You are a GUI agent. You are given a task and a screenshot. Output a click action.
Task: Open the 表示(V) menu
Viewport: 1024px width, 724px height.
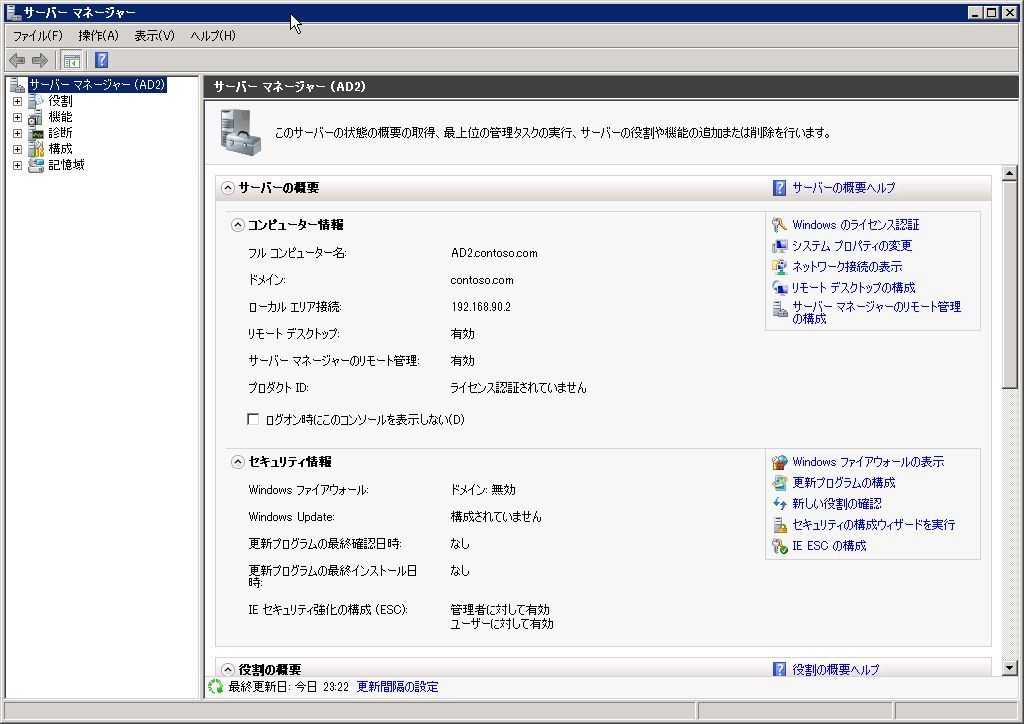point(155,36)
